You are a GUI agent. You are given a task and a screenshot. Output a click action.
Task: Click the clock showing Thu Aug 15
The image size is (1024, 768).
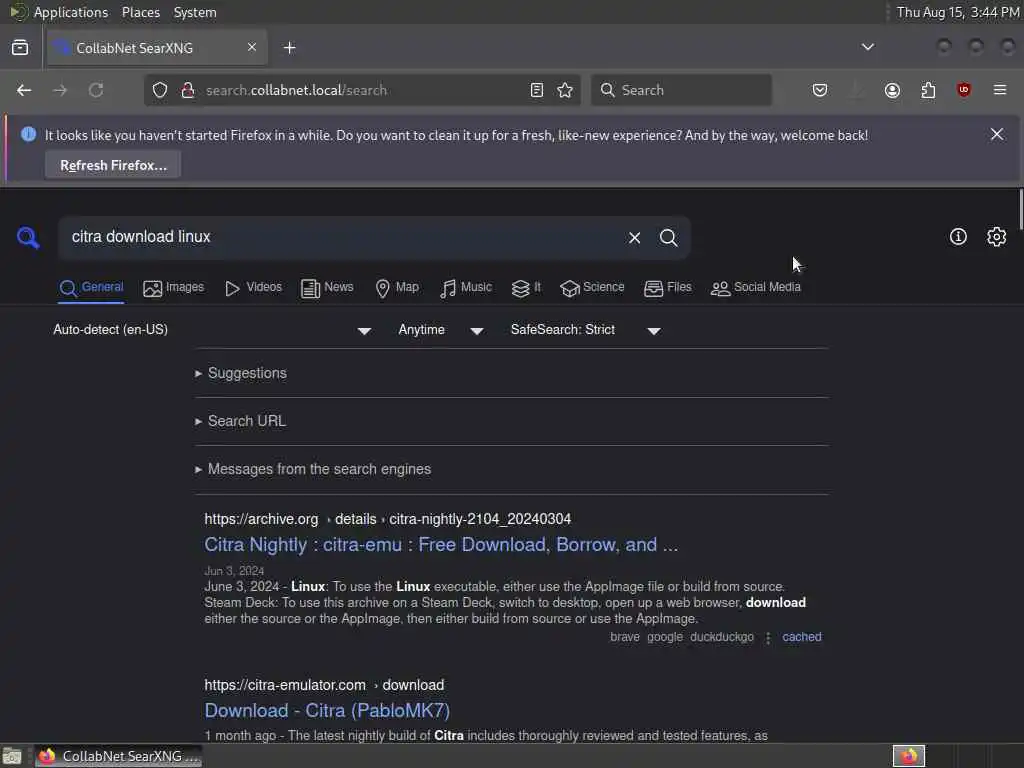(x=957, y=12)
